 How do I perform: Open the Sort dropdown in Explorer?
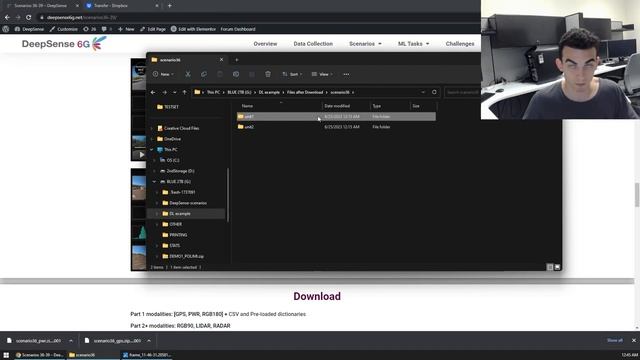coord(292,74)
